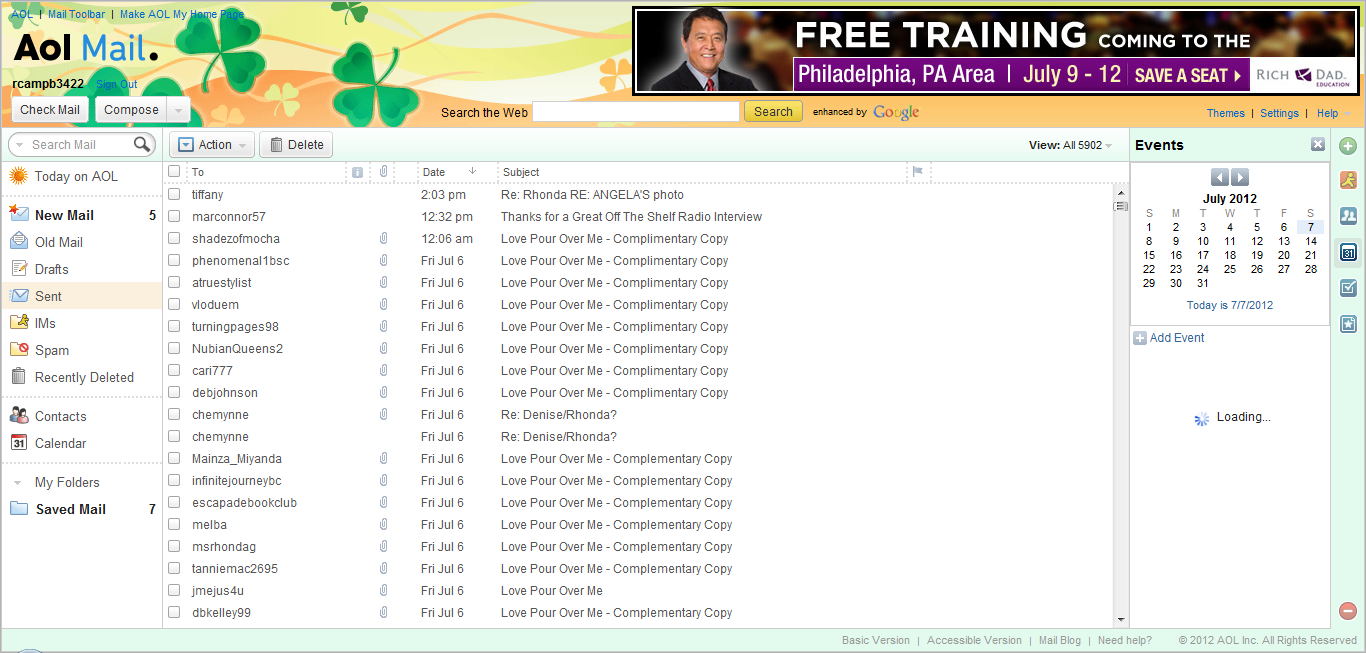Click the Calendar 31 icon in sidebar

click(x=18, y=442)
